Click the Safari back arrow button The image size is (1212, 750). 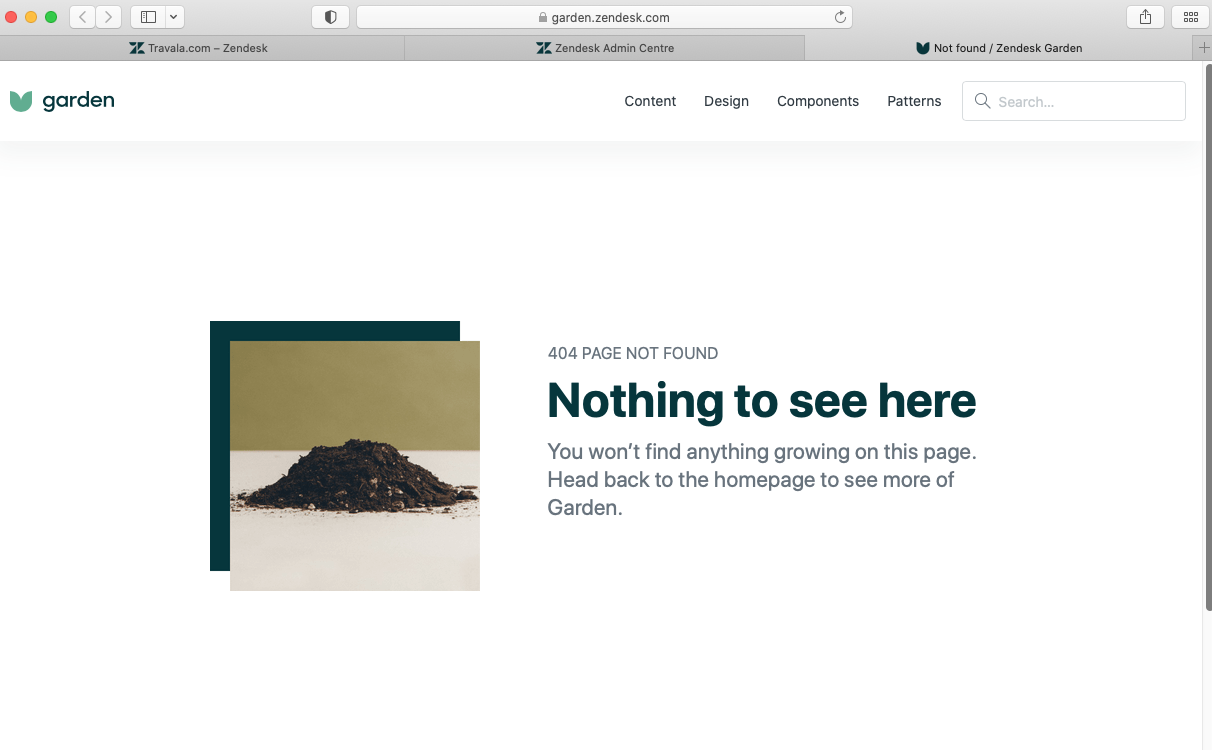point(82,17)
